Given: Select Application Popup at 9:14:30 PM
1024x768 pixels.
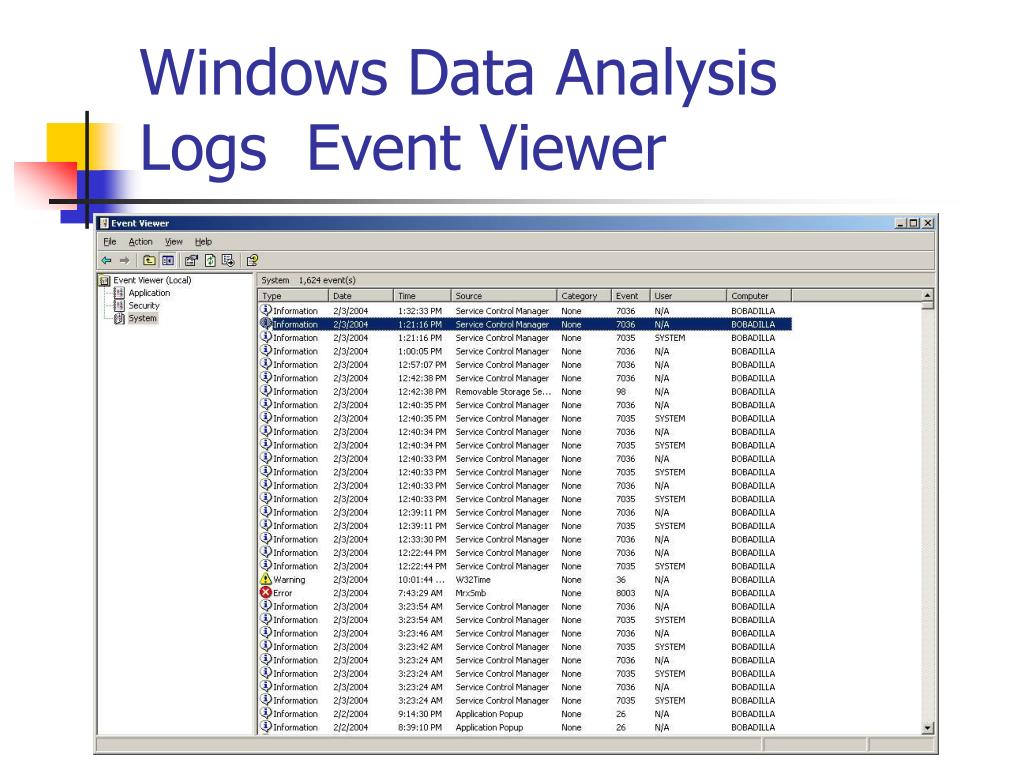Looking at the screenshot, I should (x=489, y=714).
